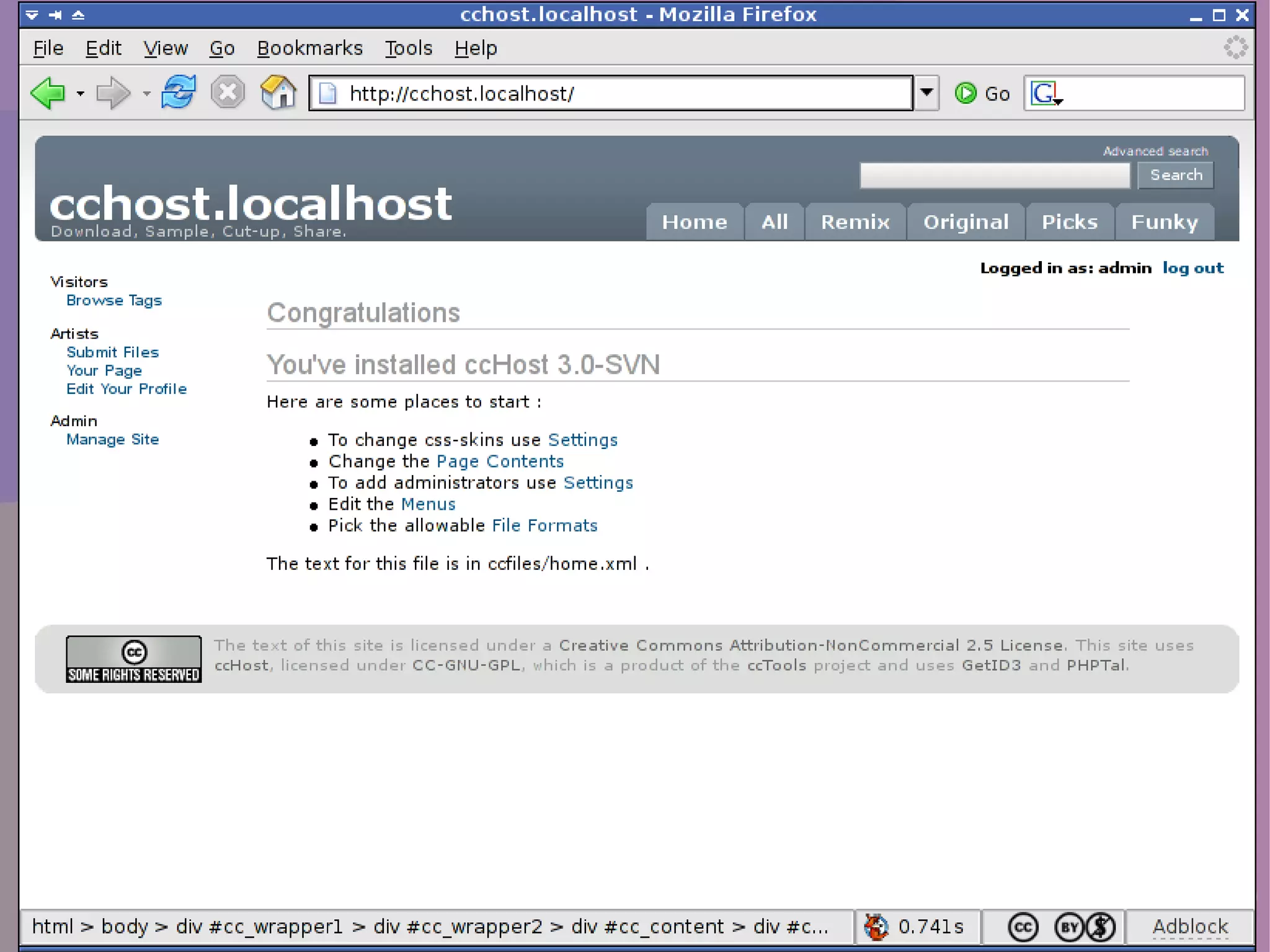
Task: Click the green Go button icon
Action: point(966,94)
